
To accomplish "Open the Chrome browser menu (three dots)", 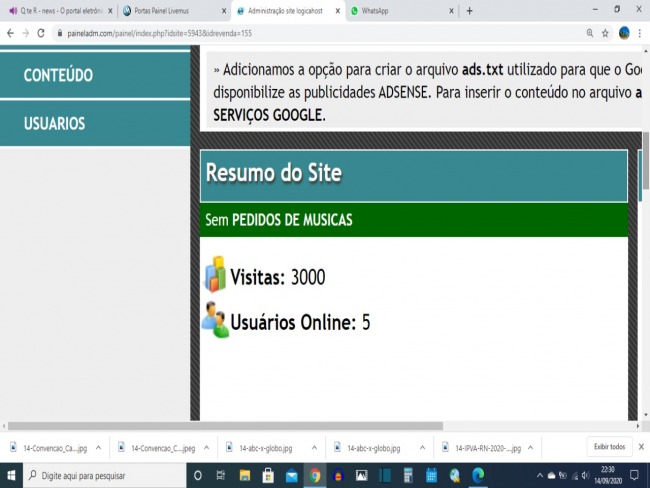I will point(641,33).
